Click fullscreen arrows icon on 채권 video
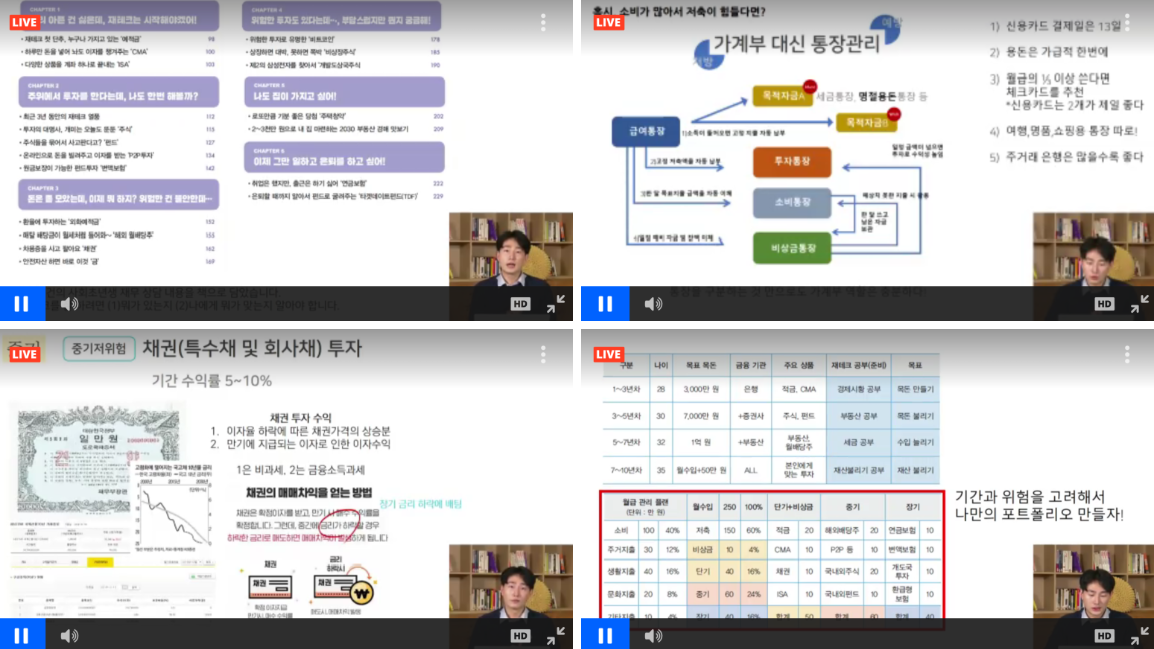Image resolution: width=1154 pixels, height=649 pixels. [x=555, y=635]
